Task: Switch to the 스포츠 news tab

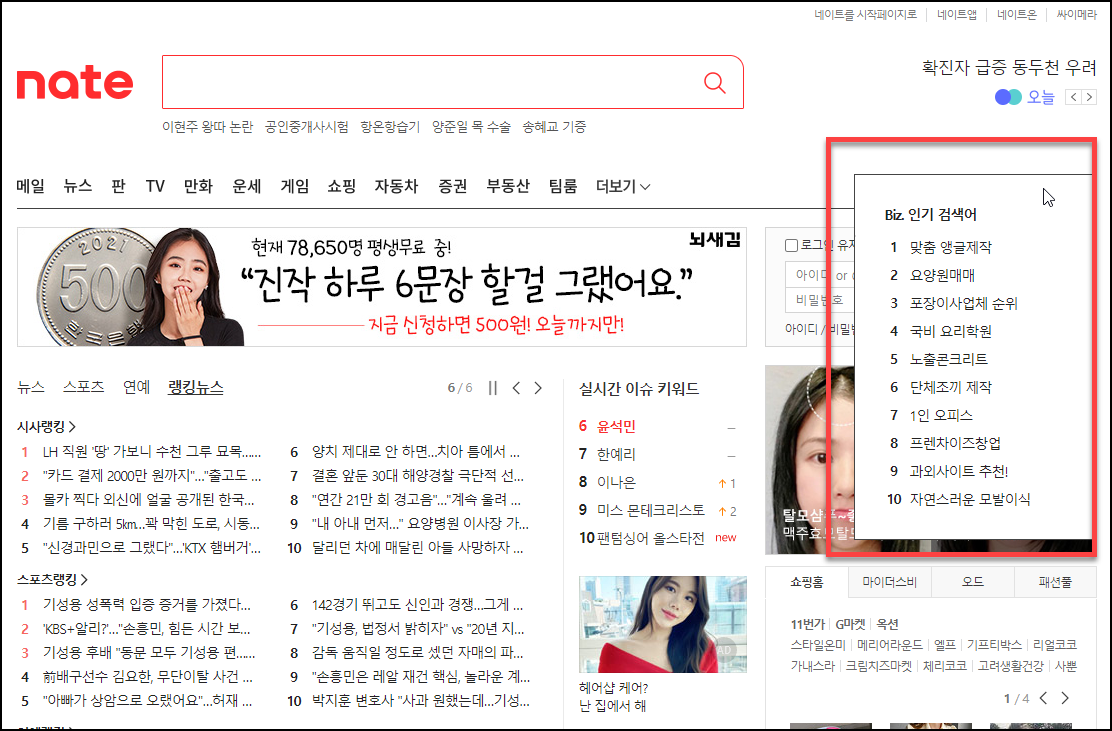Action: (84, 387)
